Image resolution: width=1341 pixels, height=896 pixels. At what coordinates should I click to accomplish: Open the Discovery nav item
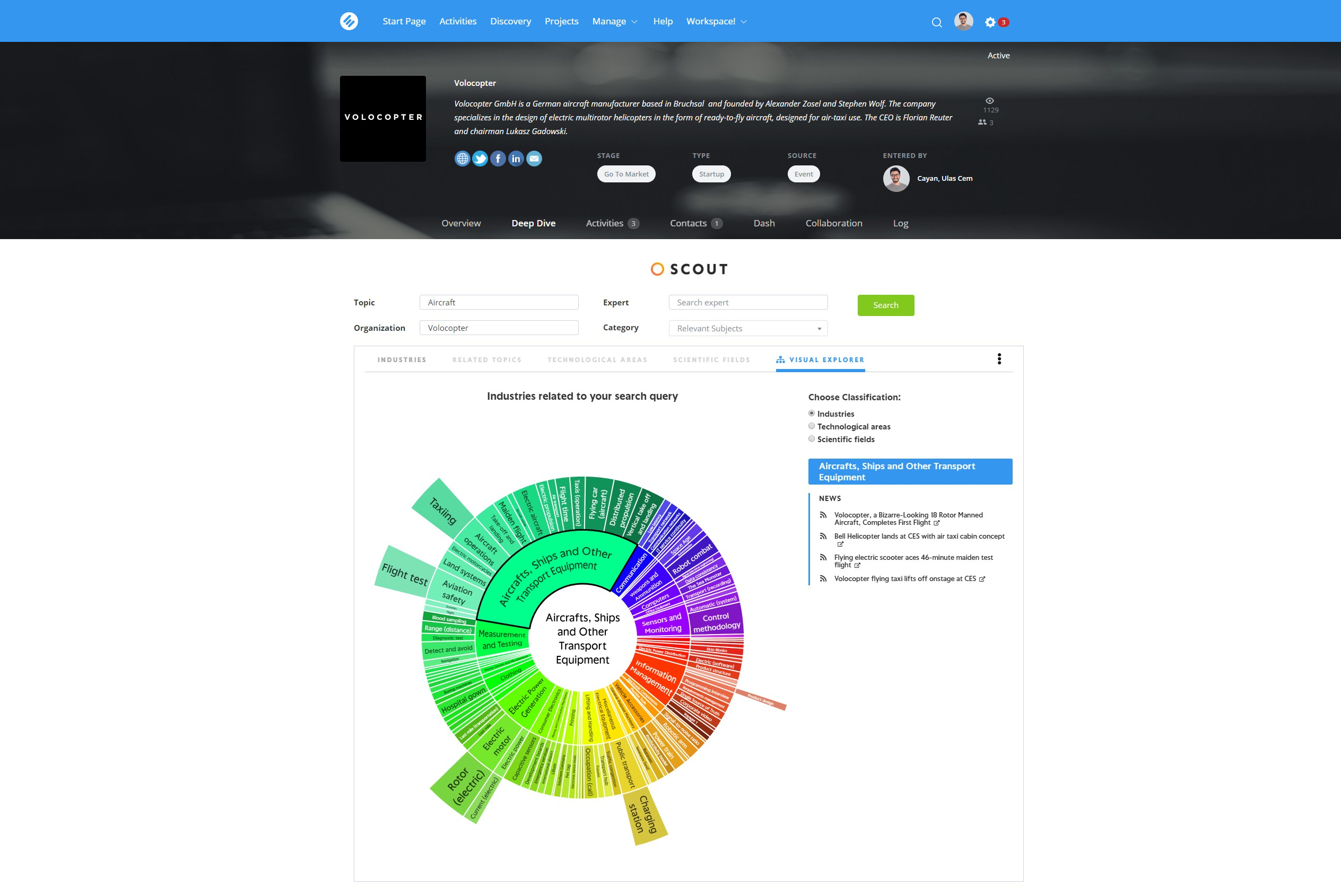coord(510,21)
